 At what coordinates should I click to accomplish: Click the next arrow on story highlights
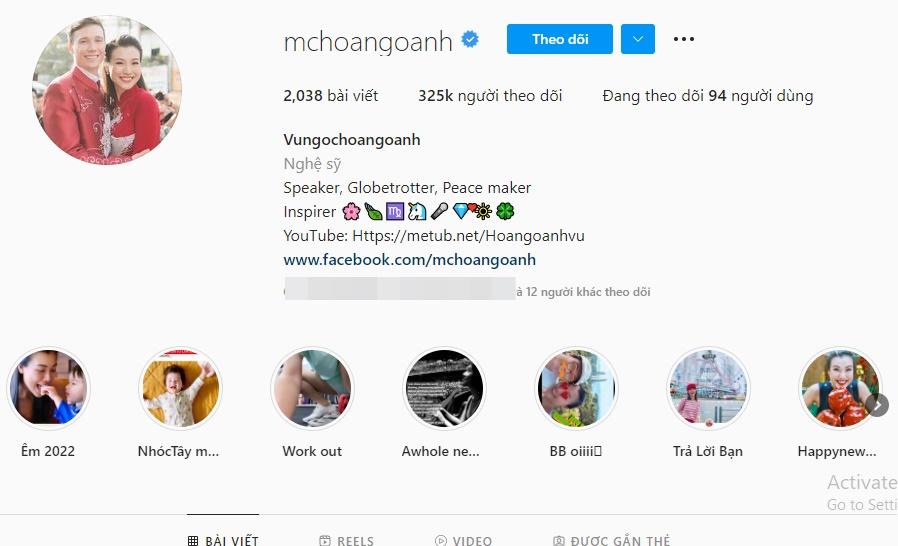click(877, 405)
